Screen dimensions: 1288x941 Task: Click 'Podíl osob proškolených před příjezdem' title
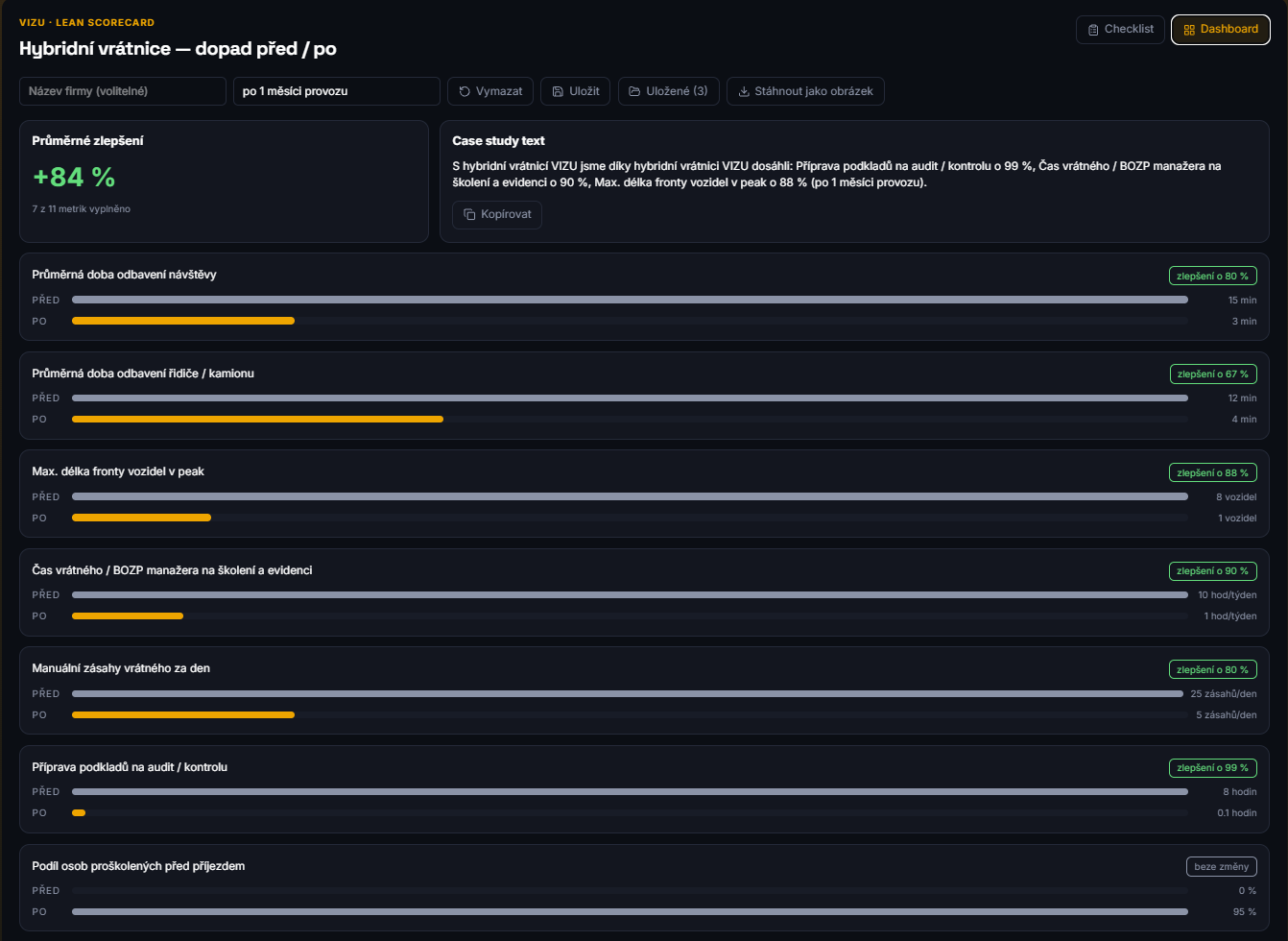(138, 866)
